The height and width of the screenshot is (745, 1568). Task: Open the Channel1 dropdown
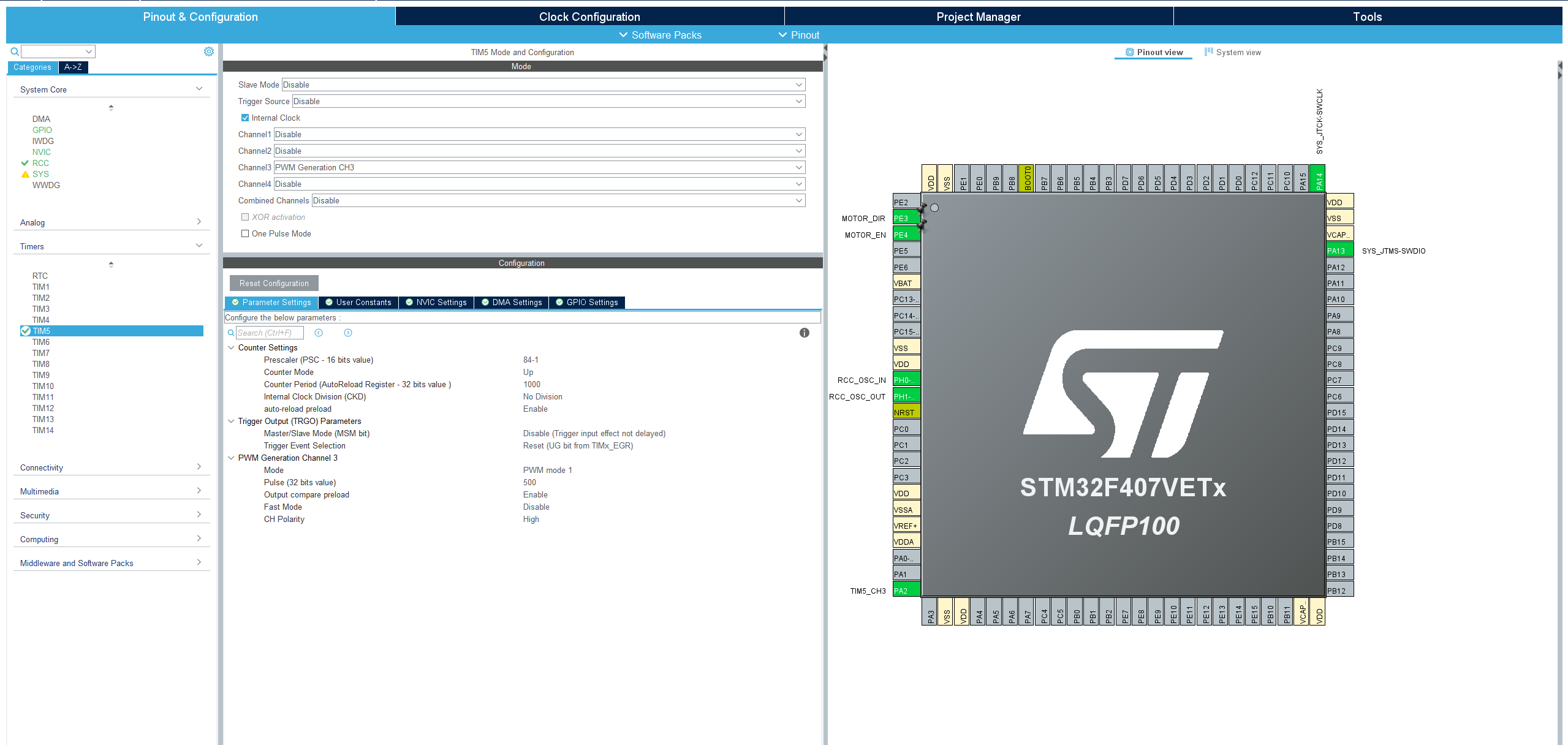(x=539, y=134)
